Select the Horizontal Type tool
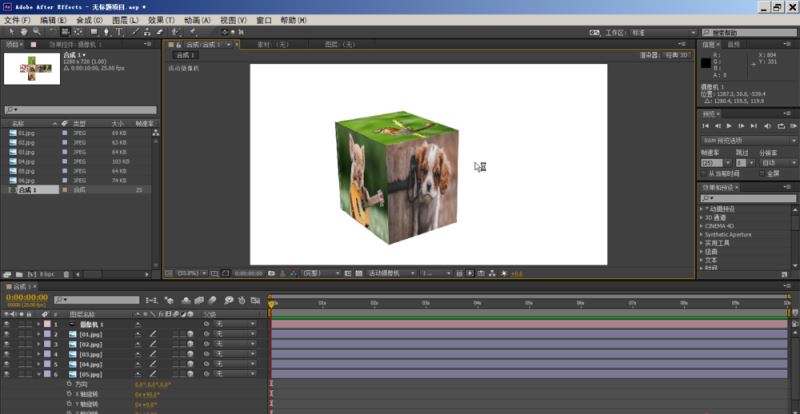800x414 pixels. [x=119, y=32]
